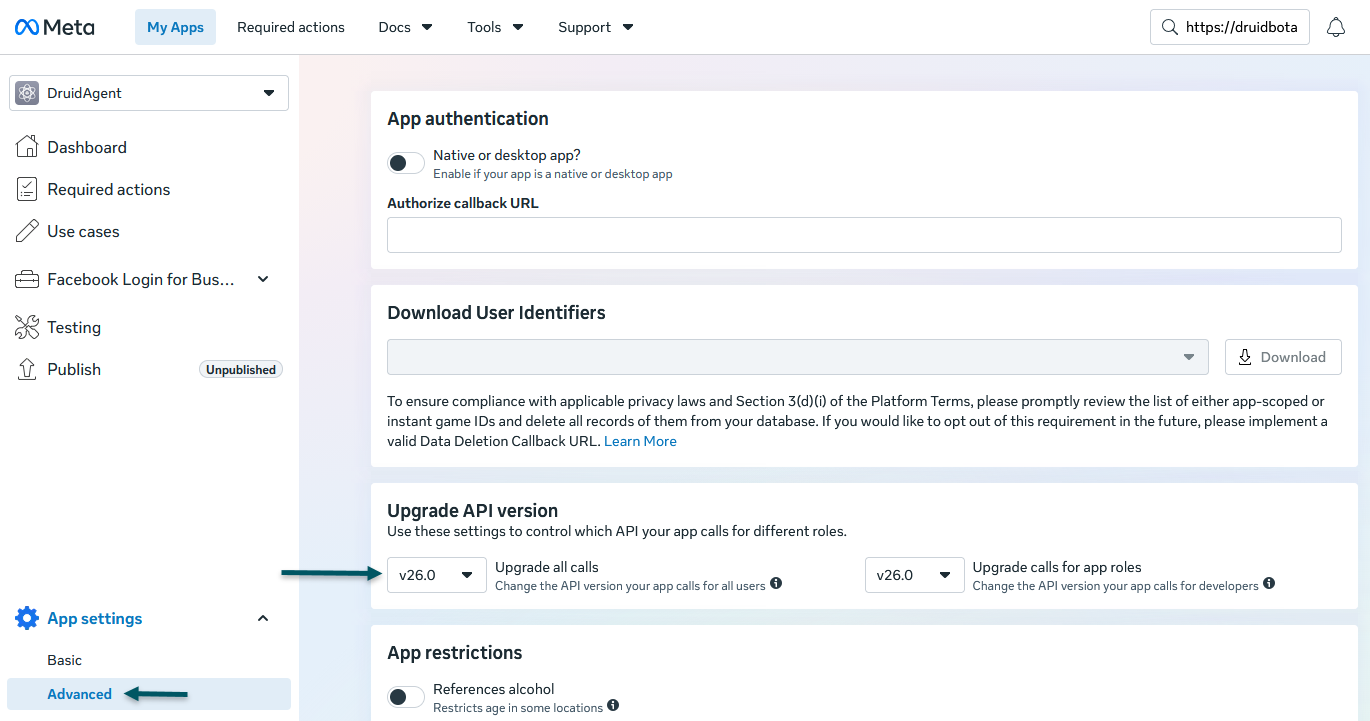This screenshot has height=721, width=1370.
Task: Click info icon beside Upgrade all calls
Action: point(776,584)
